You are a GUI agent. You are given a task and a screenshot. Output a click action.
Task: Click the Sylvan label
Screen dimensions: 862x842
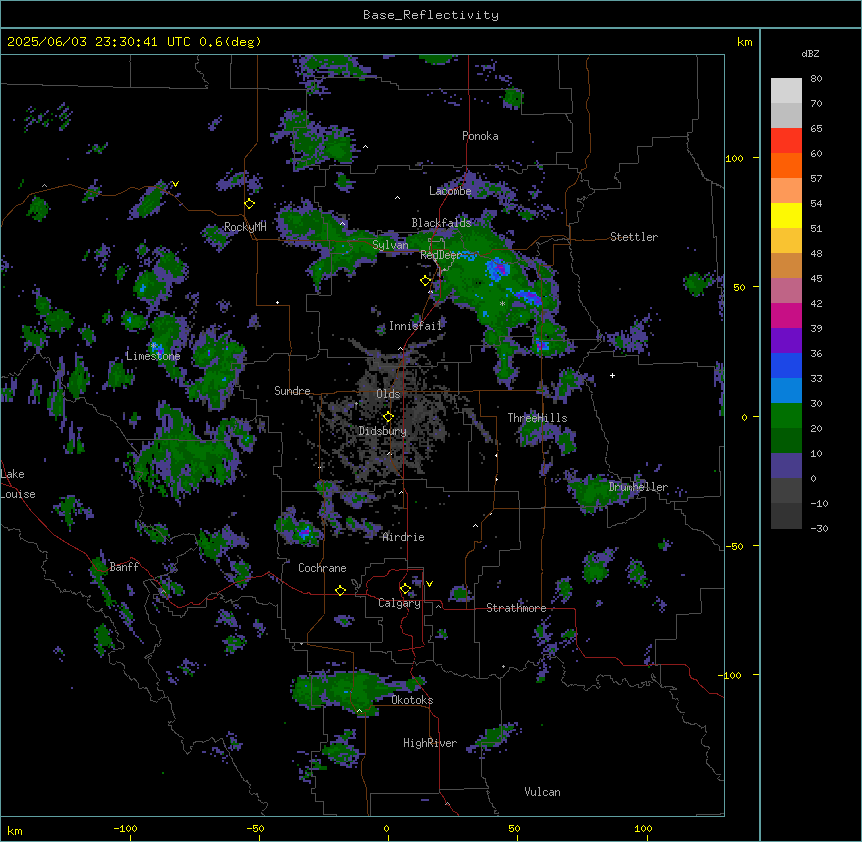click(x=390, y=245)
